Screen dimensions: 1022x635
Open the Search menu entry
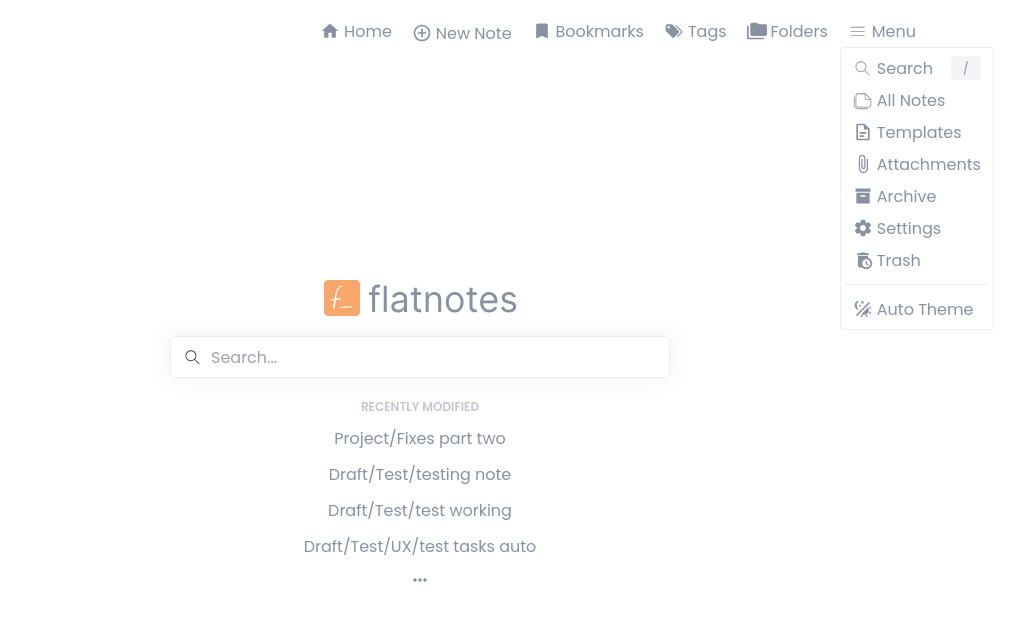(916, 68)
